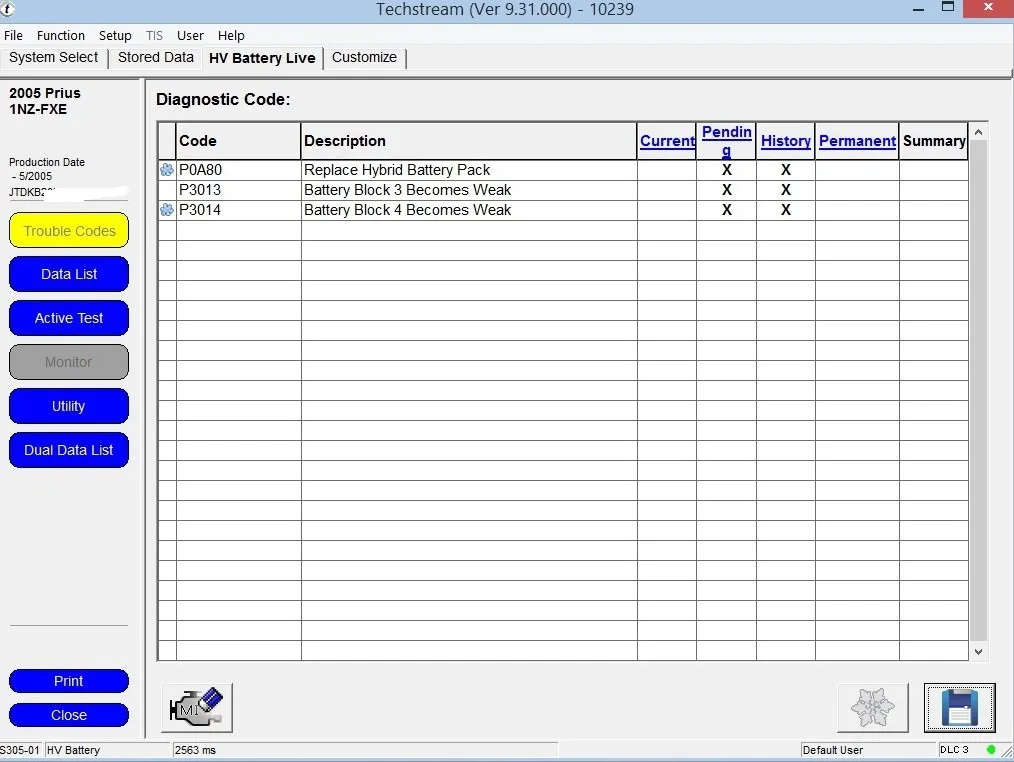
Task: Click the blue Close button in the sidebar
Action: click(69, 715)
